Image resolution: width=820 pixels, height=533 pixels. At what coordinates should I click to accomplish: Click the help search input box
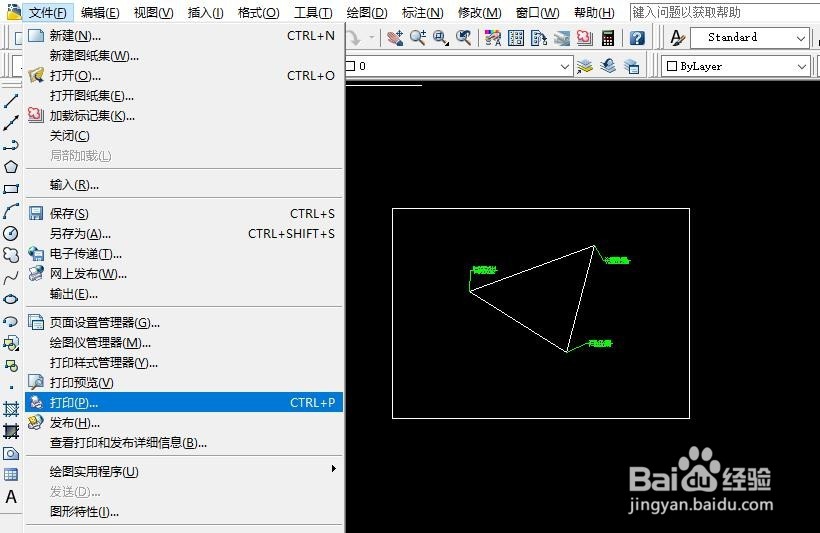(724, 13)
